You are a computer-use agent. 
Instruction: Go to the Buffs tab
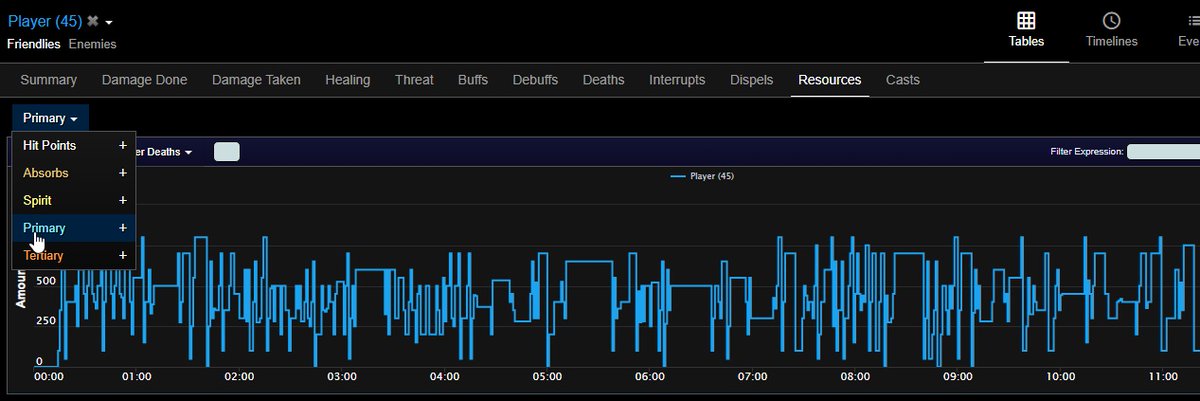[473, 80]
